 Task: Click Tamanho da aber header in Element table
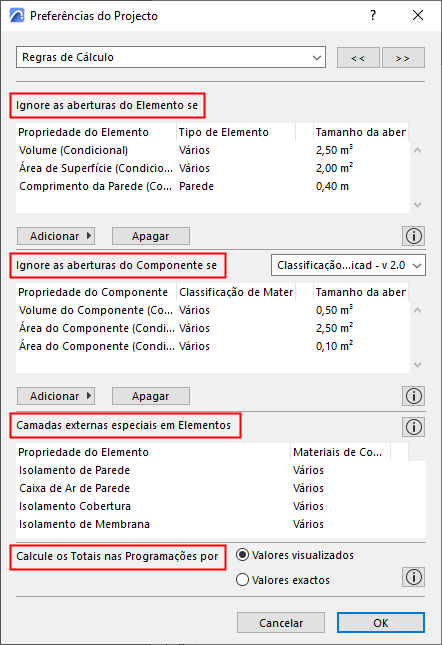click(361, 132)
